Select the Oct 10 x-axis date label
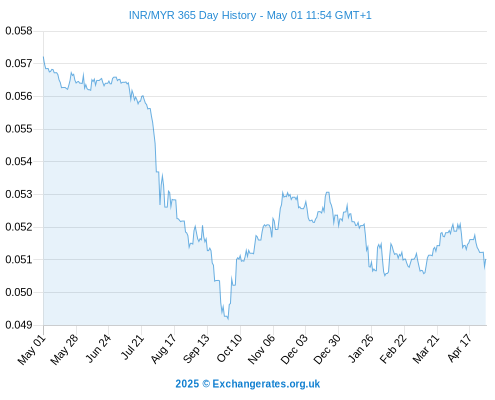 [x=229, y=348]
